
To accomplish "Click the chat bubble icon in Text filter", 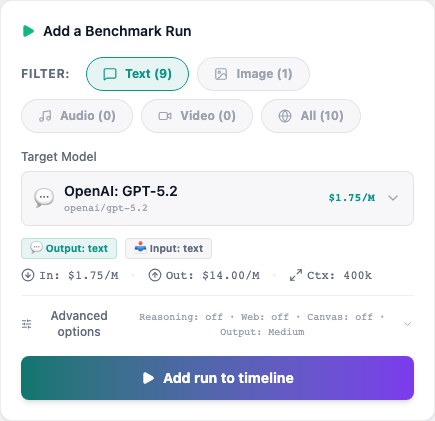I will pyautogui.click(x=110, y=74).
